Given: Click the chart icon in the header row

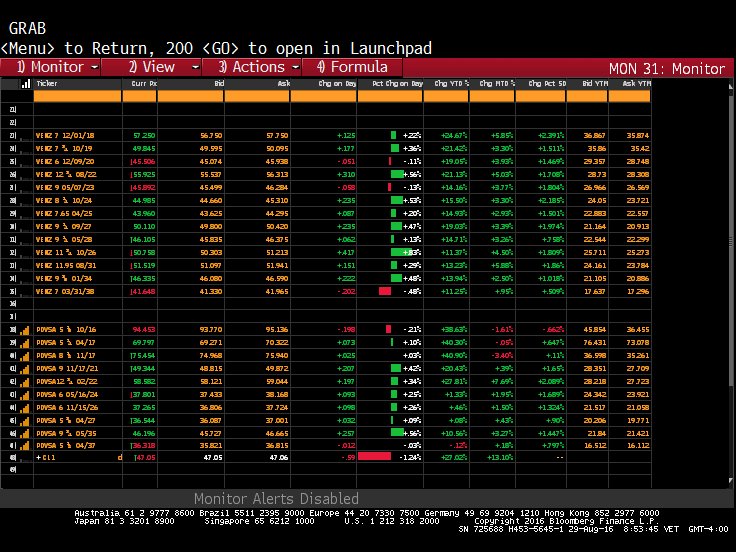Looking at the screenshot, I should pos(26,84).
